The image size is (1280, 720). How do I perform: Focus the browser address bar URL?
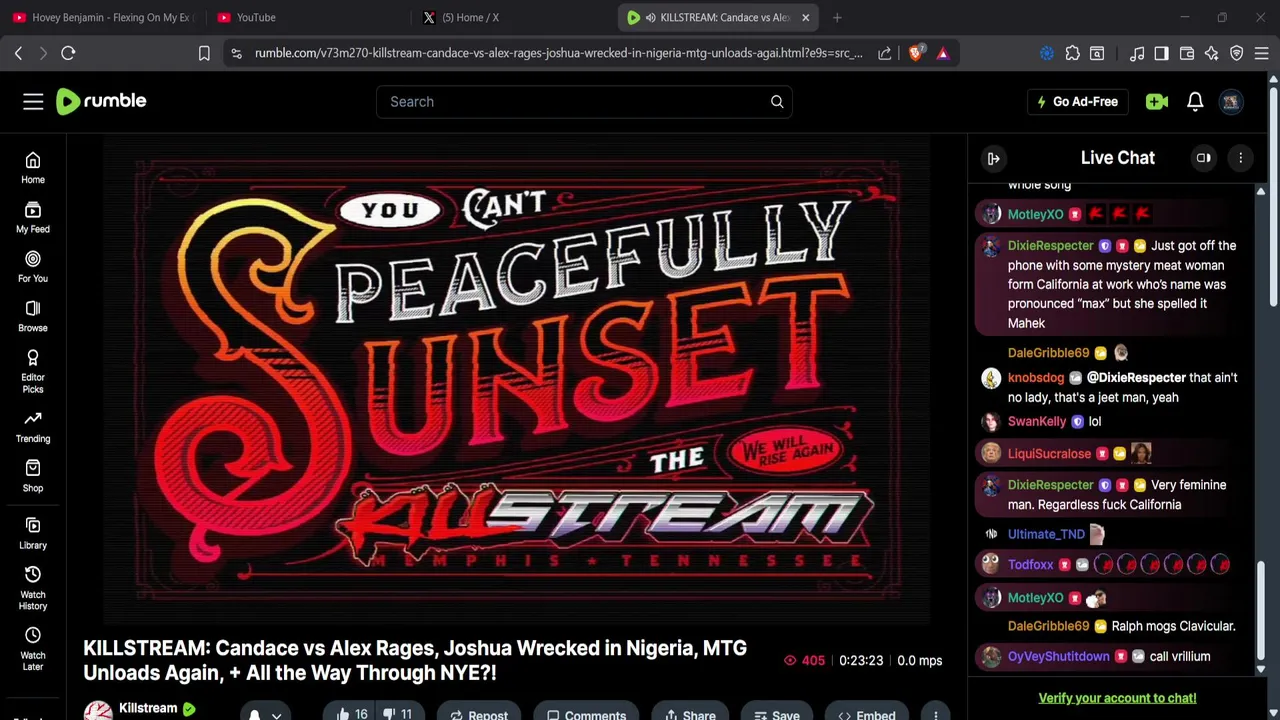coord(558,53)
